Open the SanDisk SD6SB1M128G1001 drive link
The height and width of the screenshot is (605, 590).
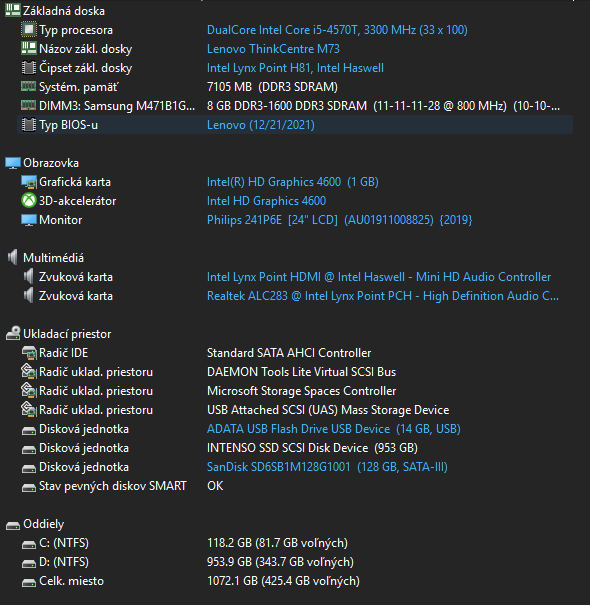[327, 467]
